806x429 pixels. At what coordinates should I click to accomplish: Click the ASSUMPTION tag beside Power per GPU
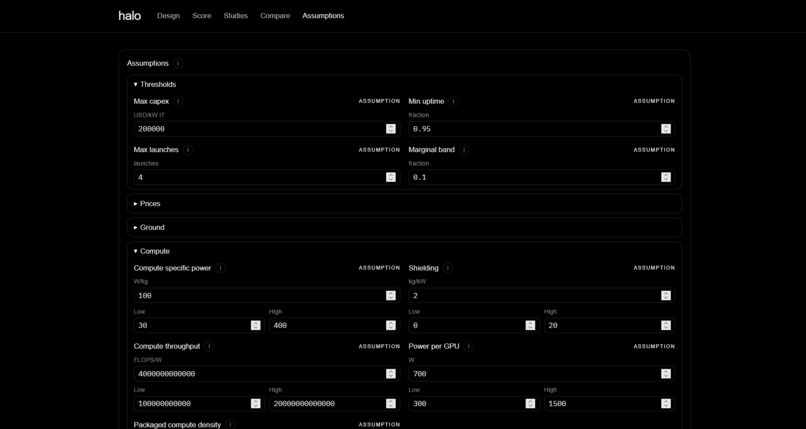654,346
